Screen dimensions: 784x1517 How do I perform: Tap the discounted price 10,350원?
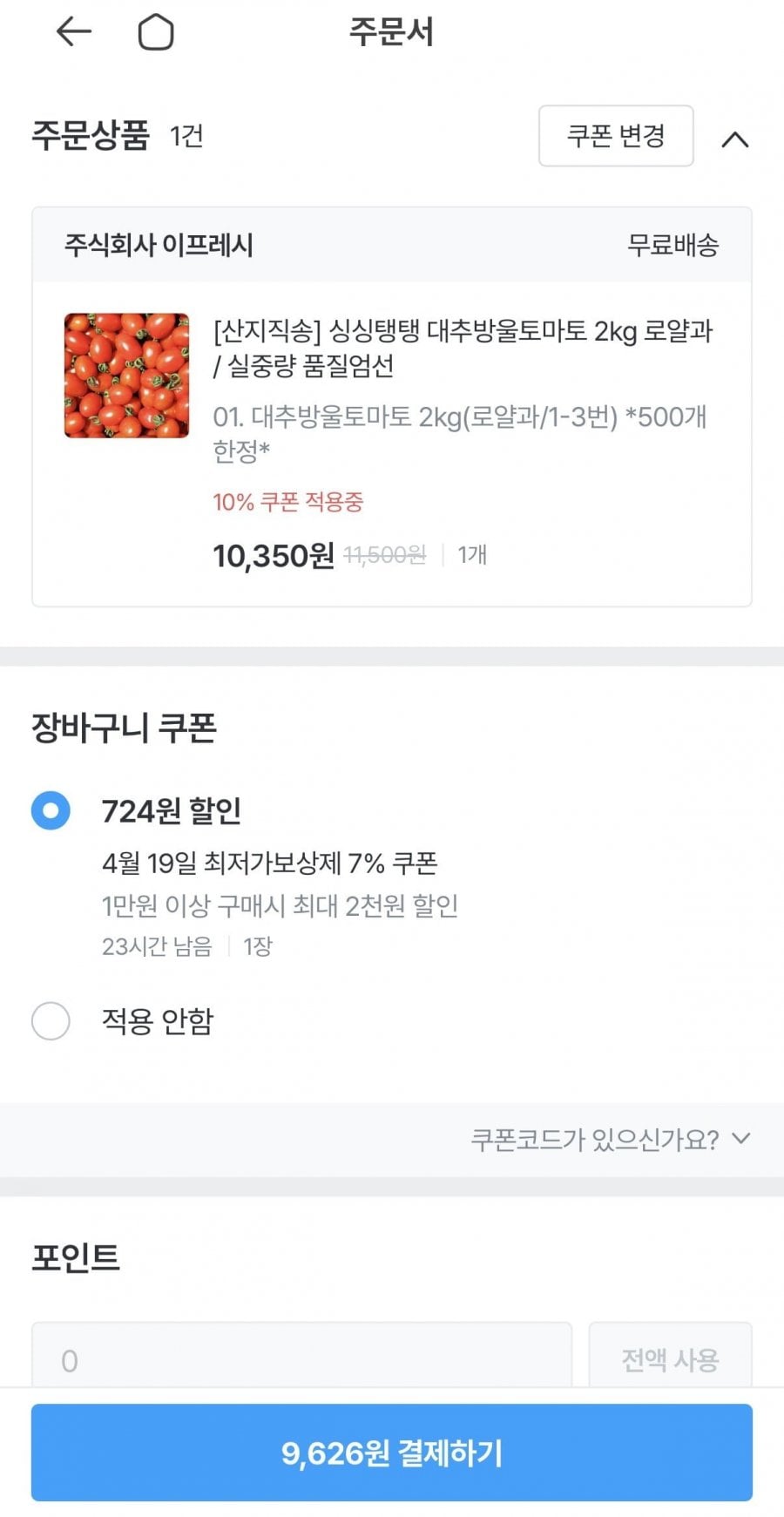274,555
